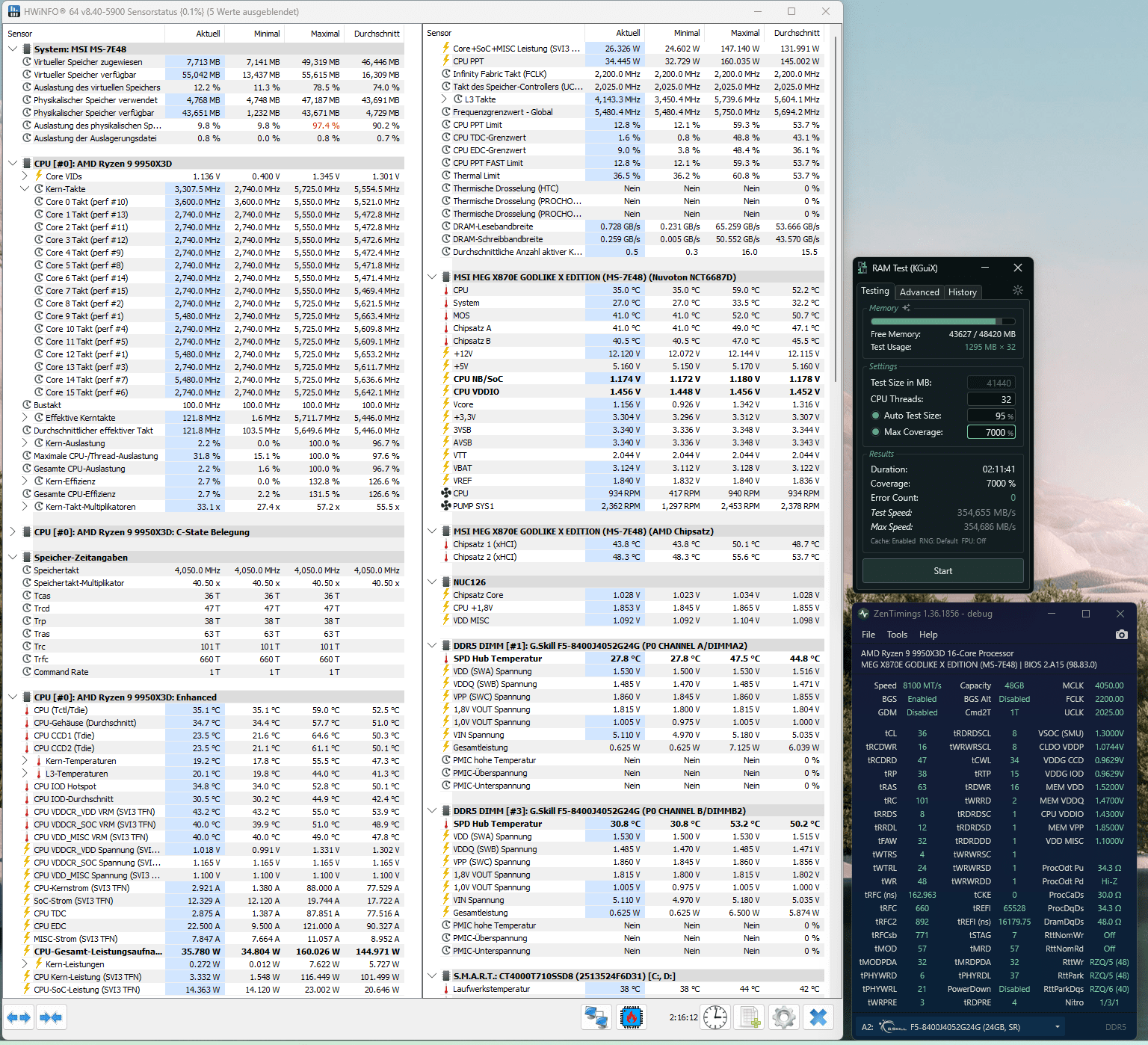Click the lightning icon beside Vcore
1148x1045 pixels.
point(446,404)
